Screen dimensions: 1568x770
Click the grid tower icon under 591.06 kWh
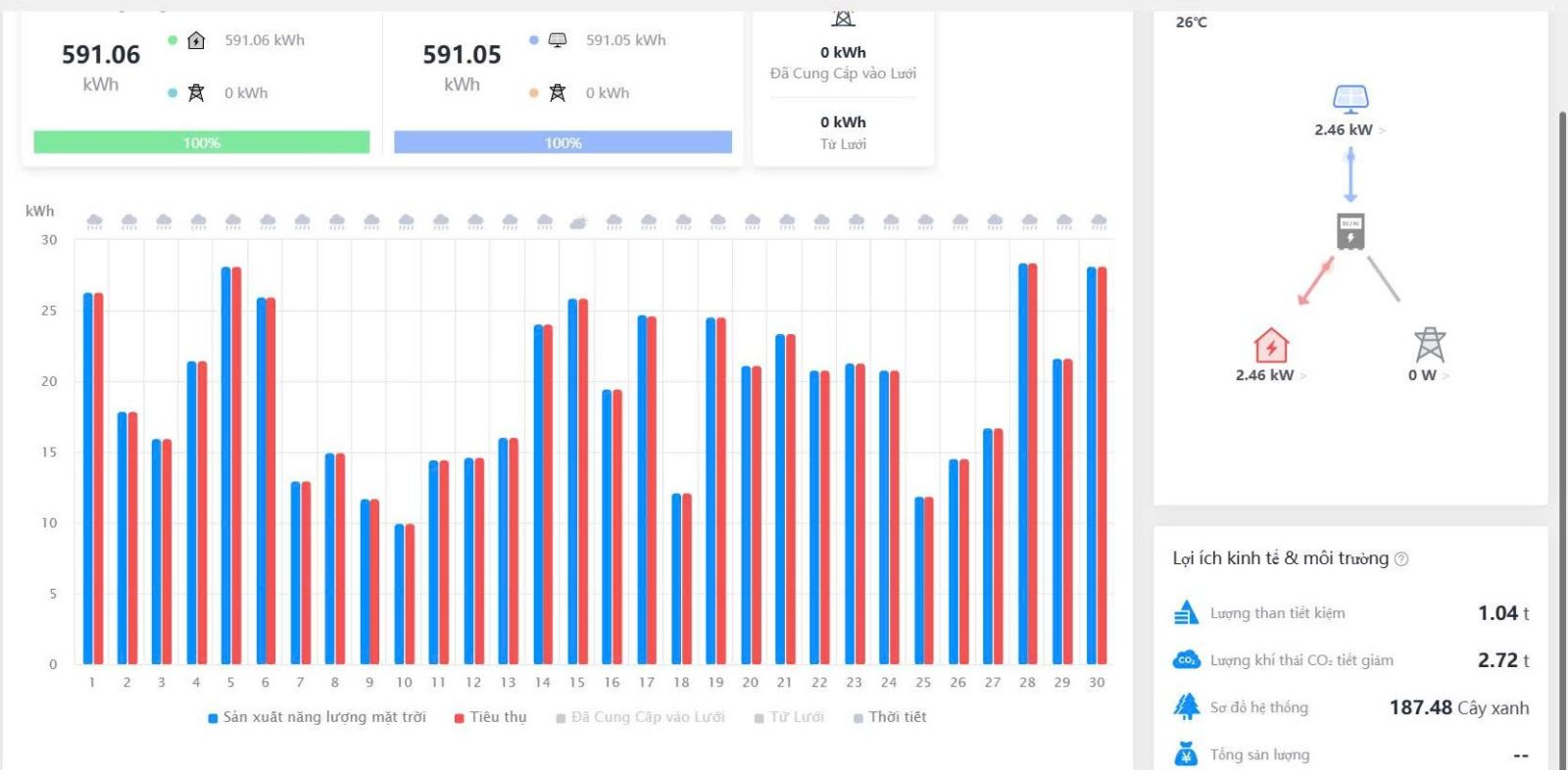pos(196,93)
